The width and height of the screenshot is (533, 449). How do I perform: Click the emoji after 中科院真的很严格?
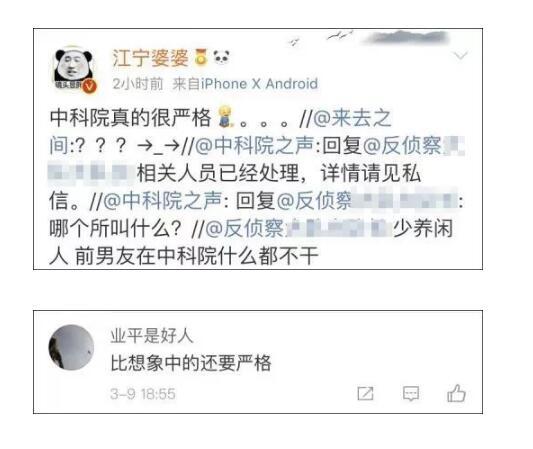coord(225,117)
